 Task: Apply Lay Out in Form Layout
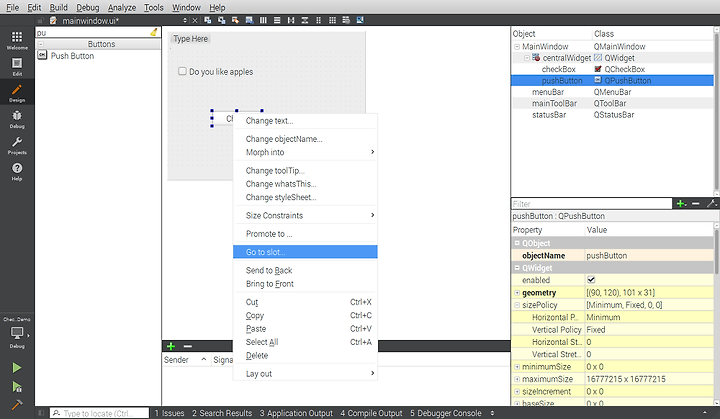(318, 20)
